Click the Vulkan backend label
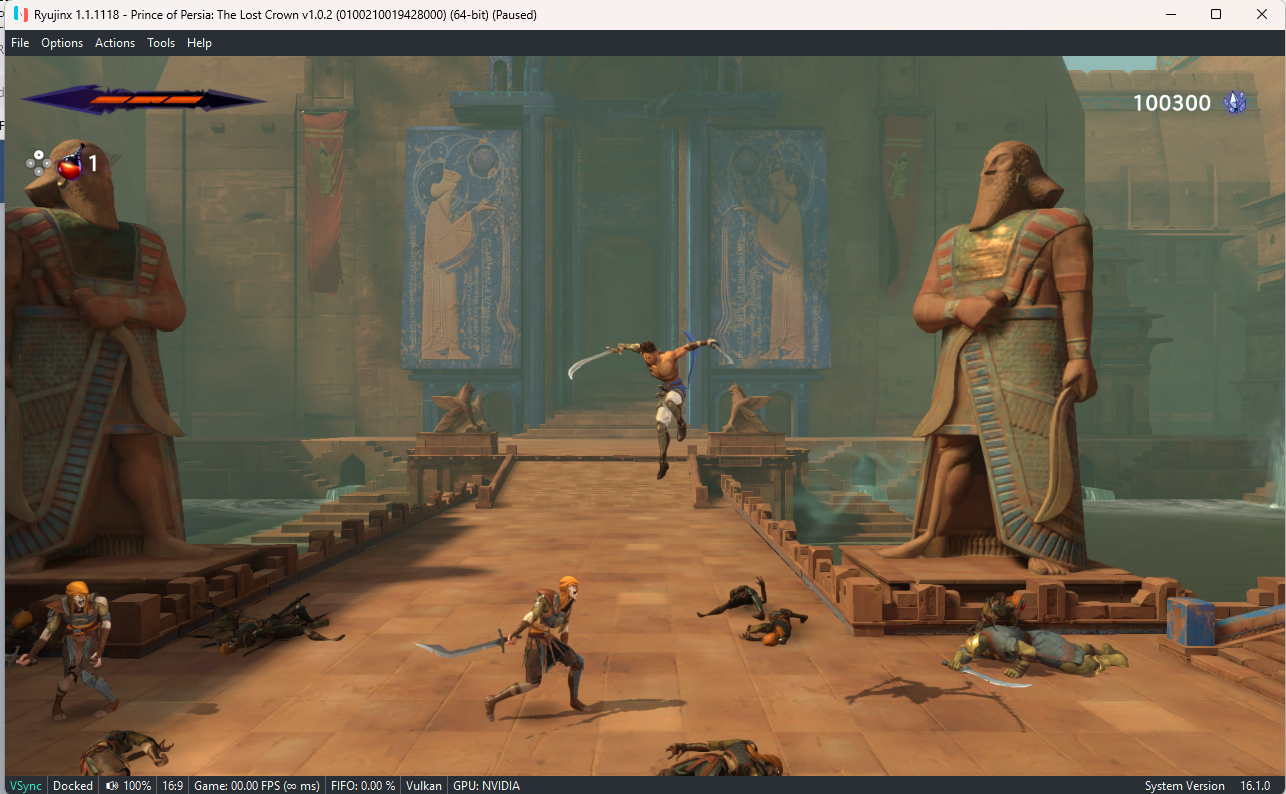 click(x=424, y=785)
